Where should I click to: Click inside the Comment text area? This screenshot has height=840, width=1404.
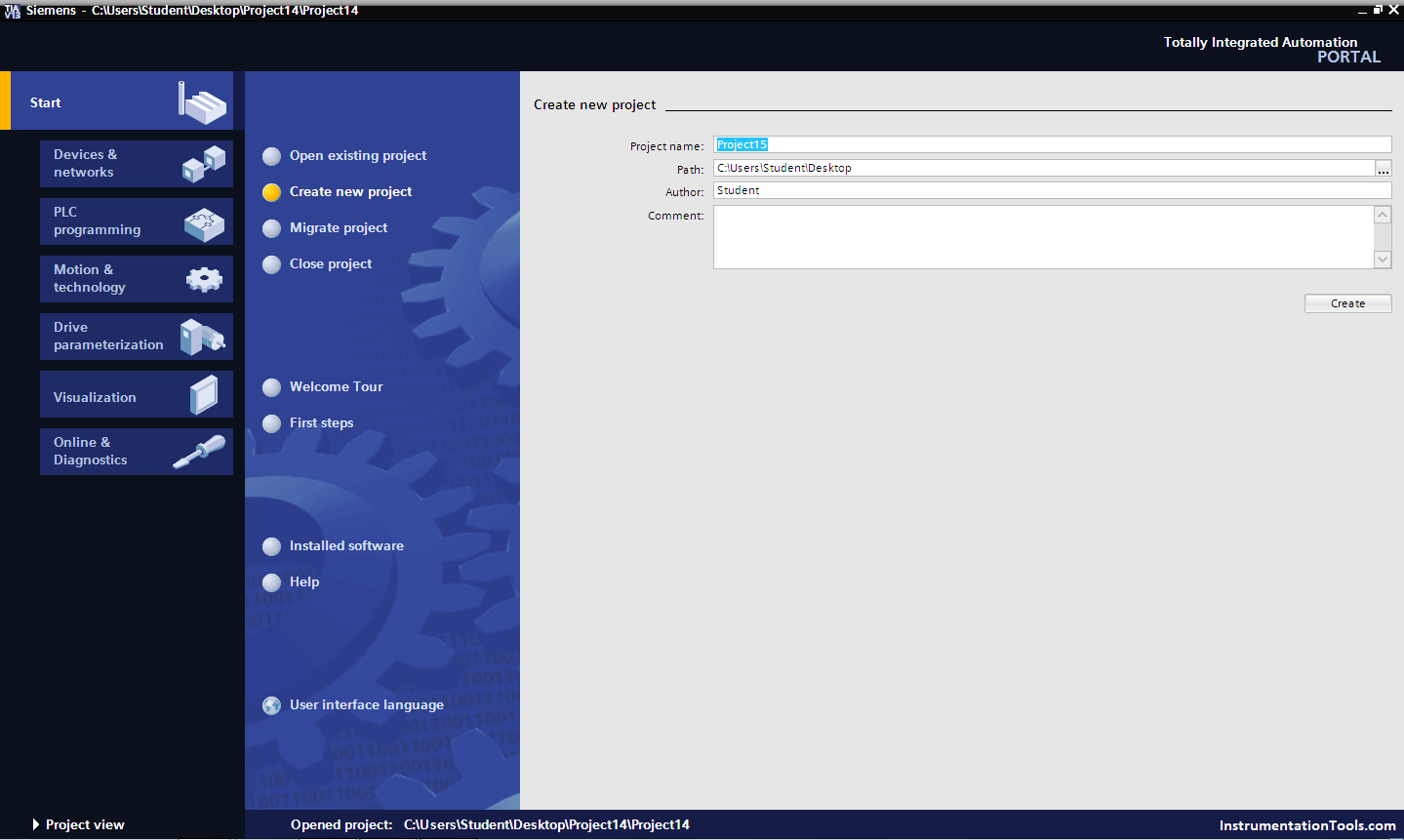pyautogui.click(x=1043, y=237)
